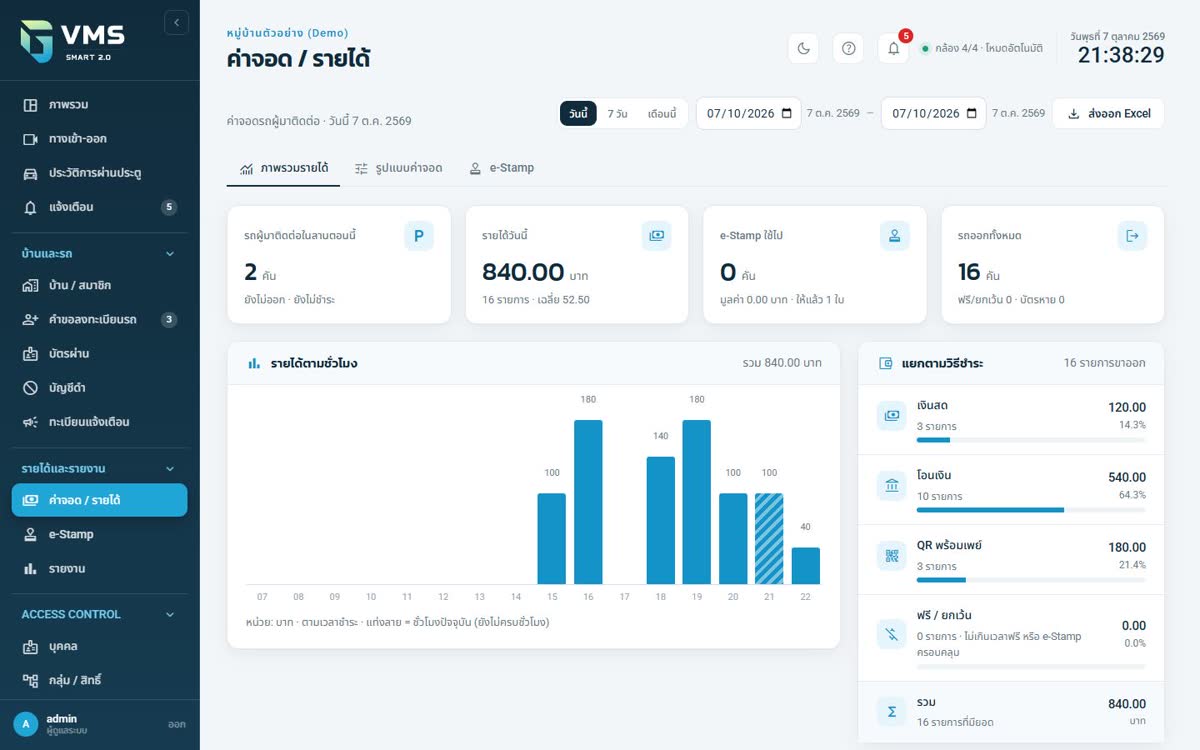Screen dimensions: 1200x750
Task: Click the blocked circle icon for บัญชีดำ
Action: (x=30, y=388)
